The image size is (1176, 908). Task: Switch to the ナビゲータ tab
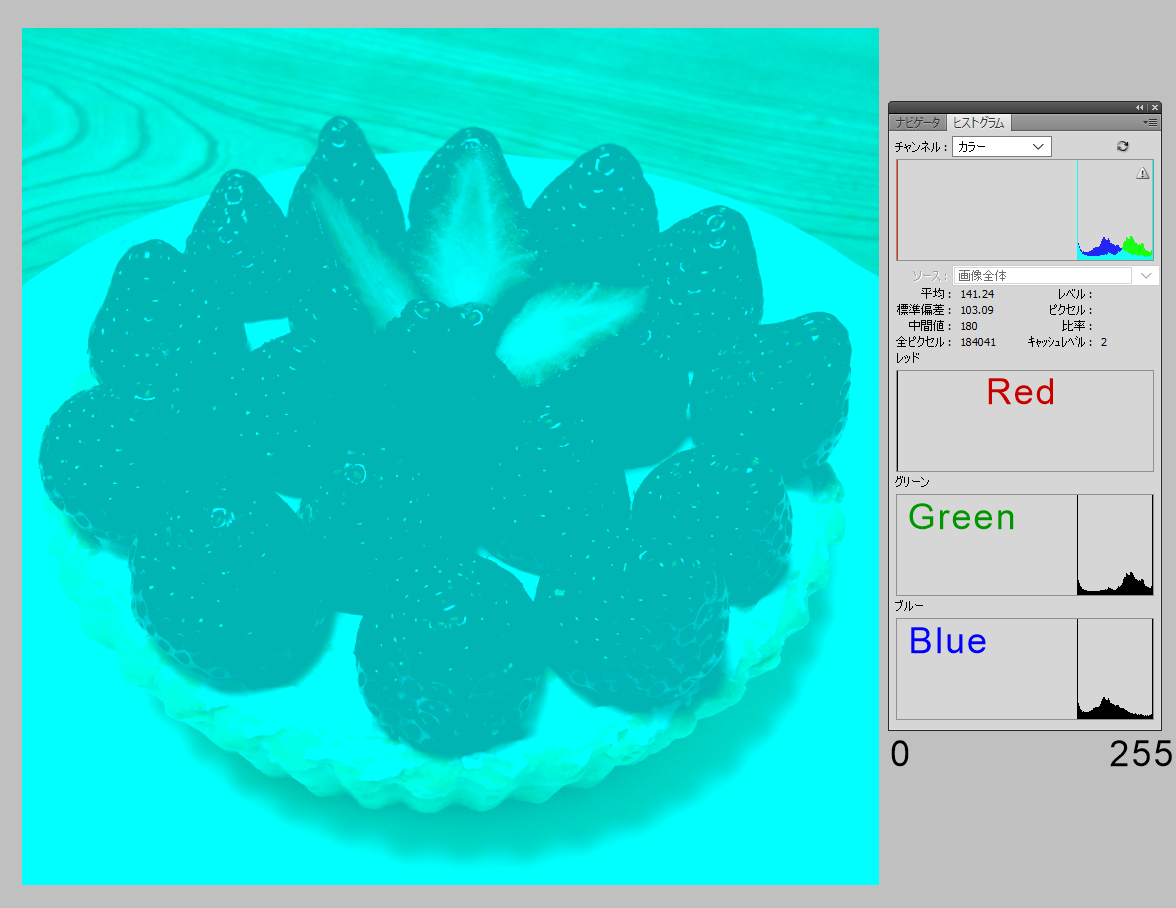(x=917, y=122)
